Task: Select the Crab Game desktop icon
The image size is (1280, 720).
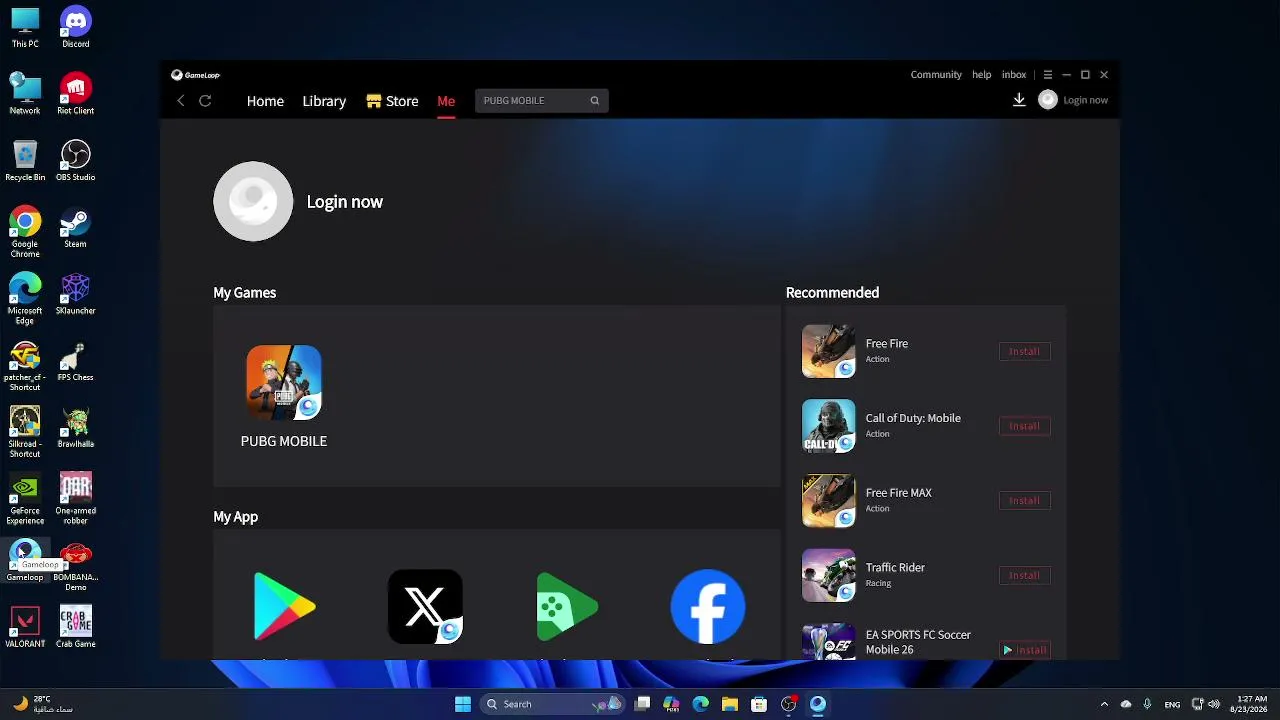Action: 76,628
